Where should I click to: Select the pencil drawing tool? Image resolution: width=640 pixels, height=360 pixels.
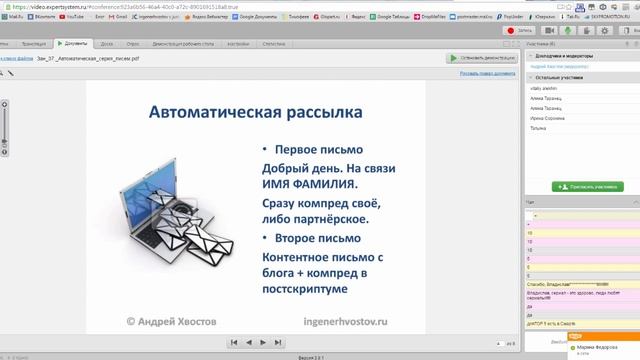click(x=11, y=73)
